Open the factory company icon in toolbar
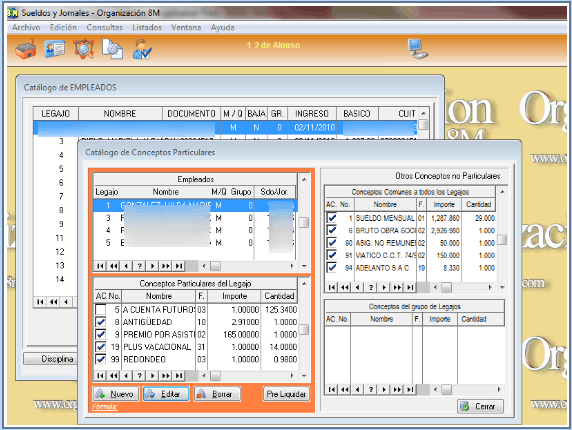Screen dimensions: 572x430 coord(26,49)
